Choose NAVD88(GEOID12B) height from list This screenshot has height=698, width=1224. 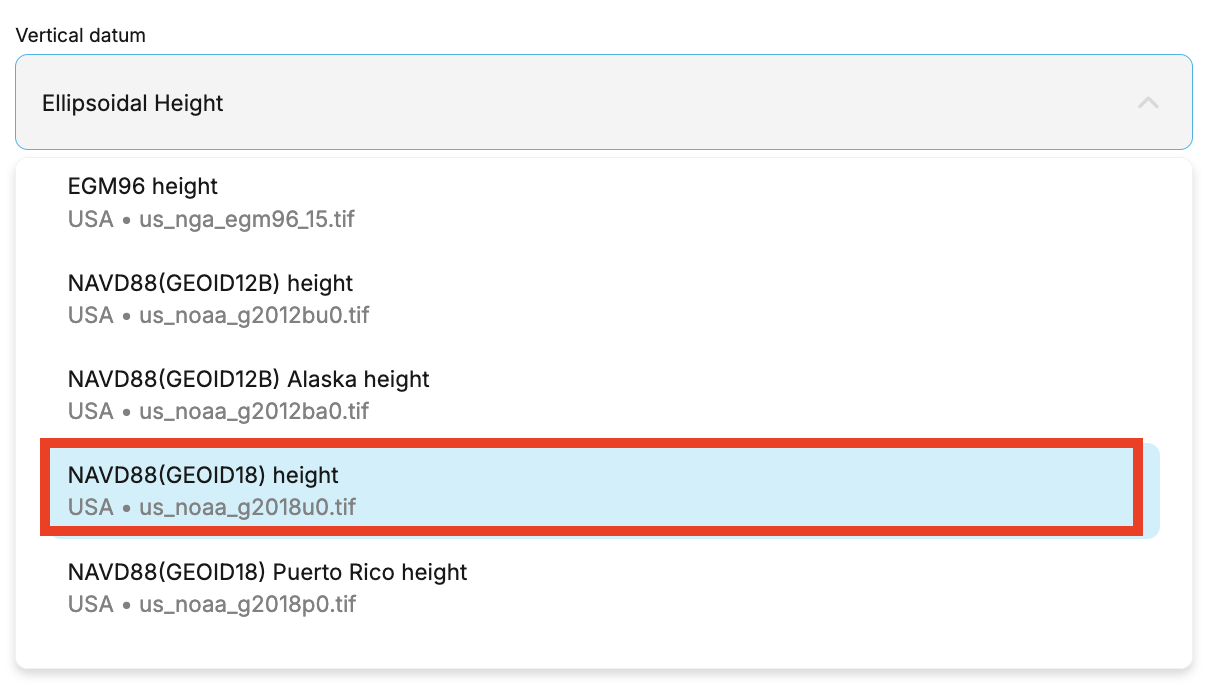tap(604, 298)
